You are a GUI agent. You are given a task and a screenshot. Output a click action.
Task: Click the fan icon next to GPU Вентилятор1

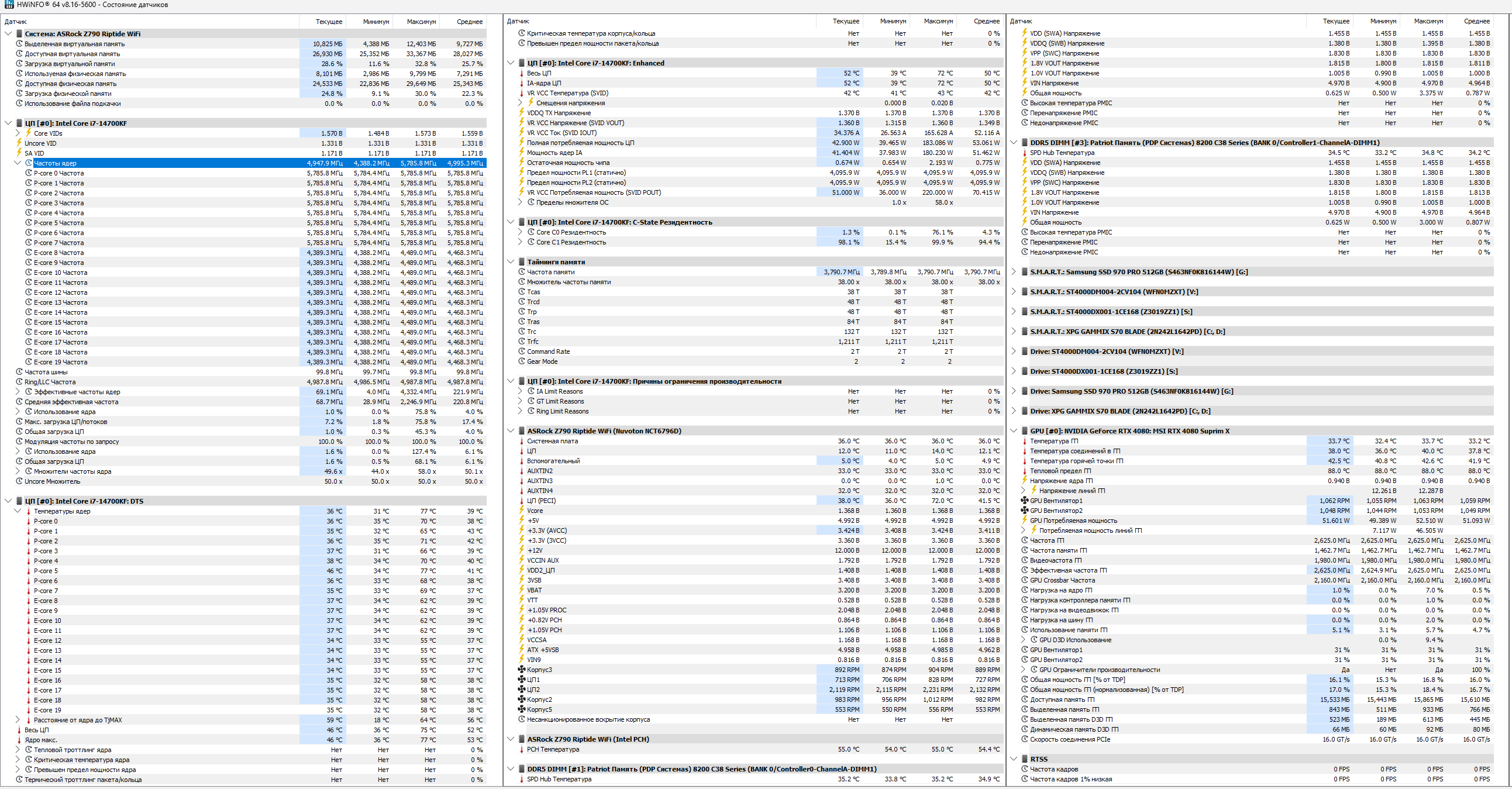[1024, 501]
